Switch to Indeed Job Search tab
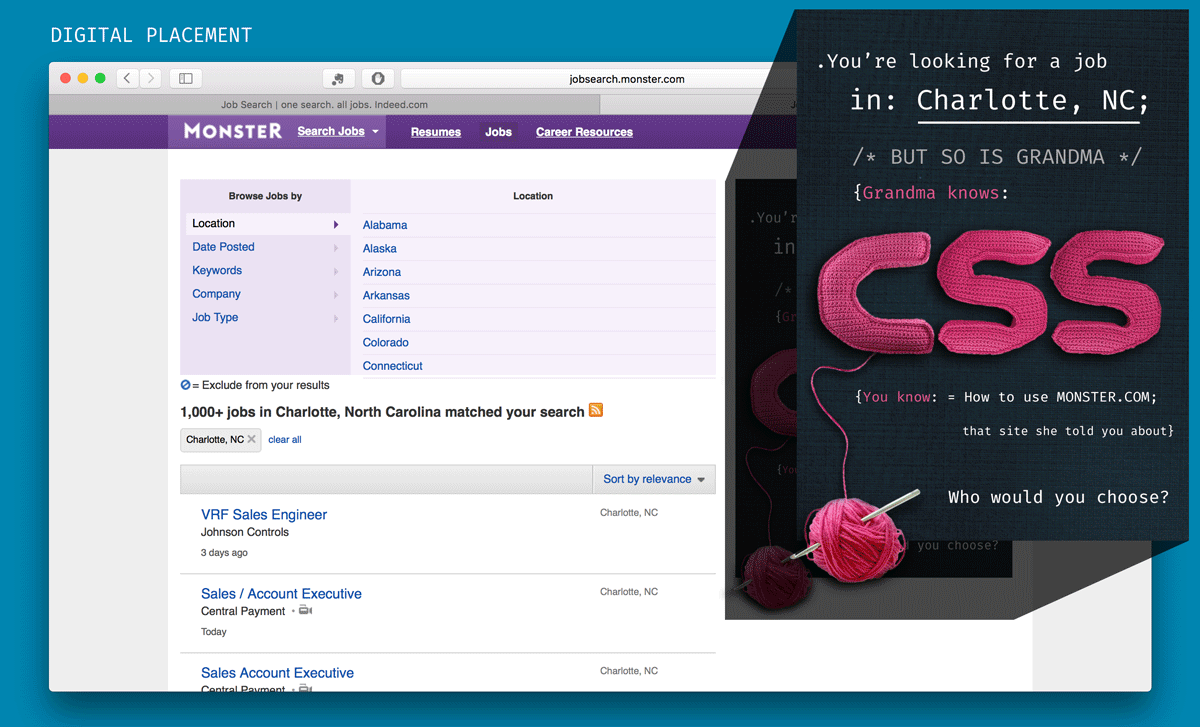 tap(324, 104)
